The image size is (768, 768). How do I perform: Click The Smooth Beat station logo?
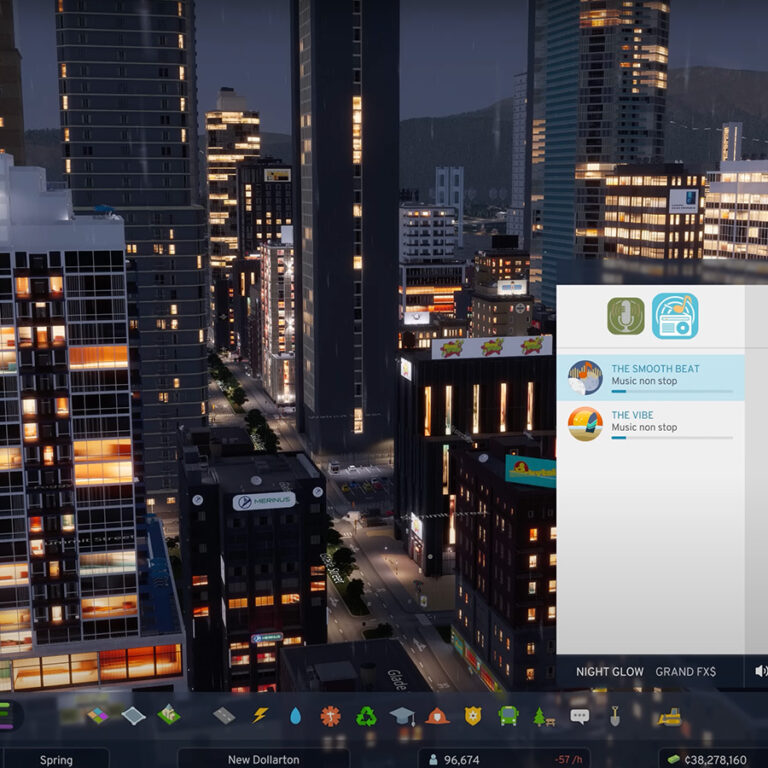click(x=585, y=378)
